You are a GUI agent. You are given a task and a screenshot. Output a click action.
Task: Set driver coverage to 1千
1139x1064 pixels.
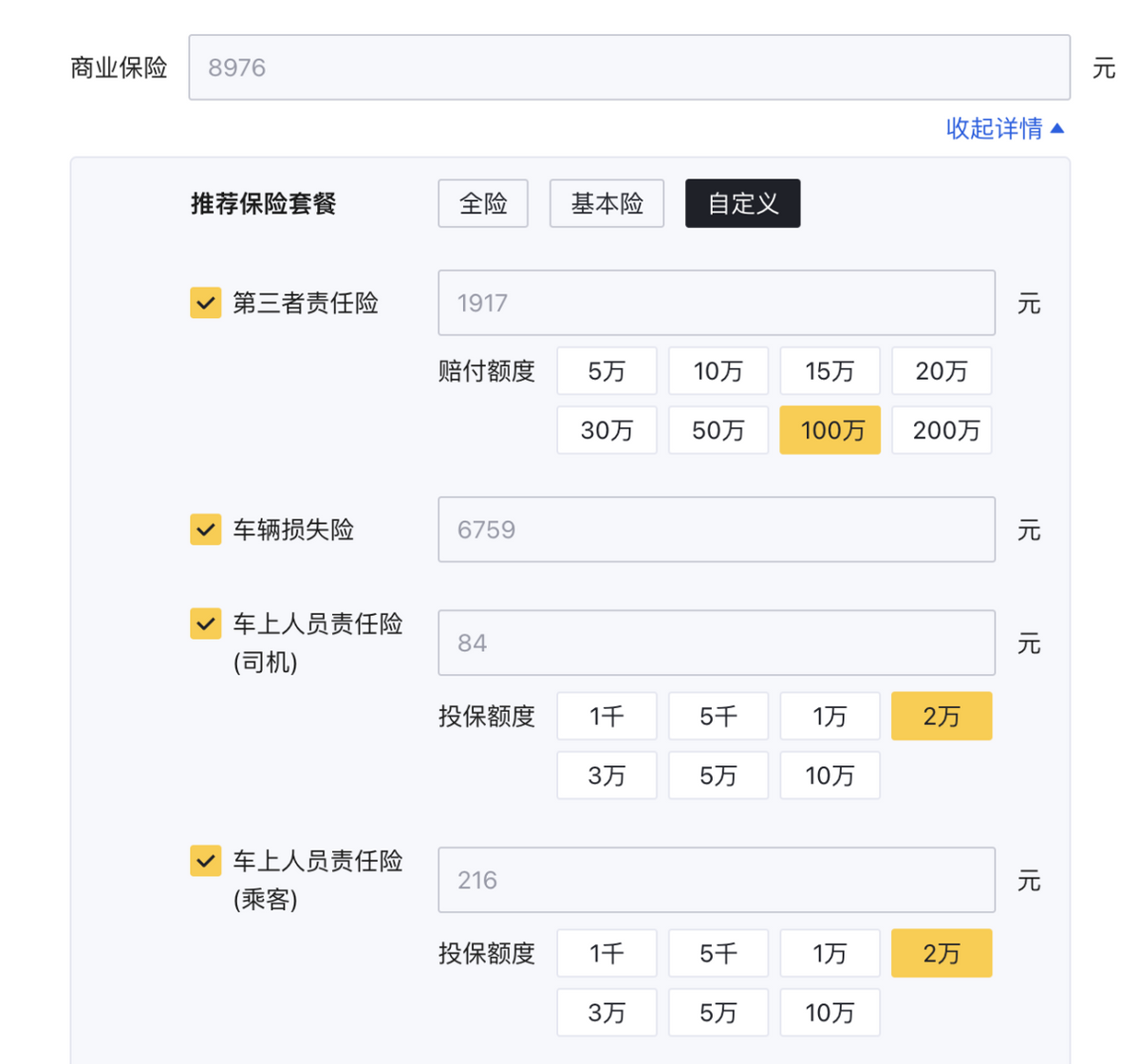(x=607, y=717)
